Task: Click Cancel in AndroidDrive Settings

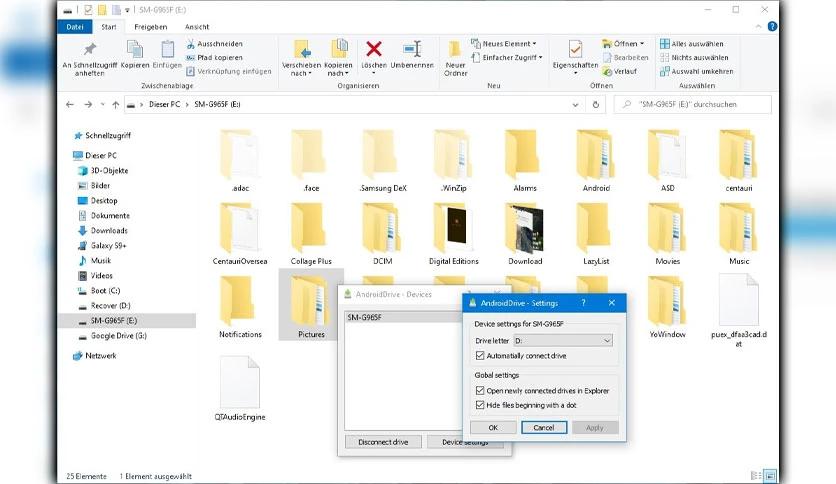Action: click(x=544, y=427)
